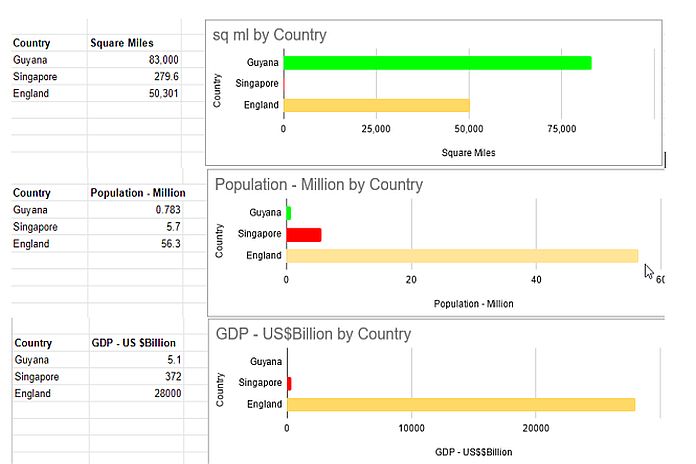Viewport: 696px width, 464px height.
Task: Select the 'sq ml by Country' chart title
Action: click(x=270, y=35)
